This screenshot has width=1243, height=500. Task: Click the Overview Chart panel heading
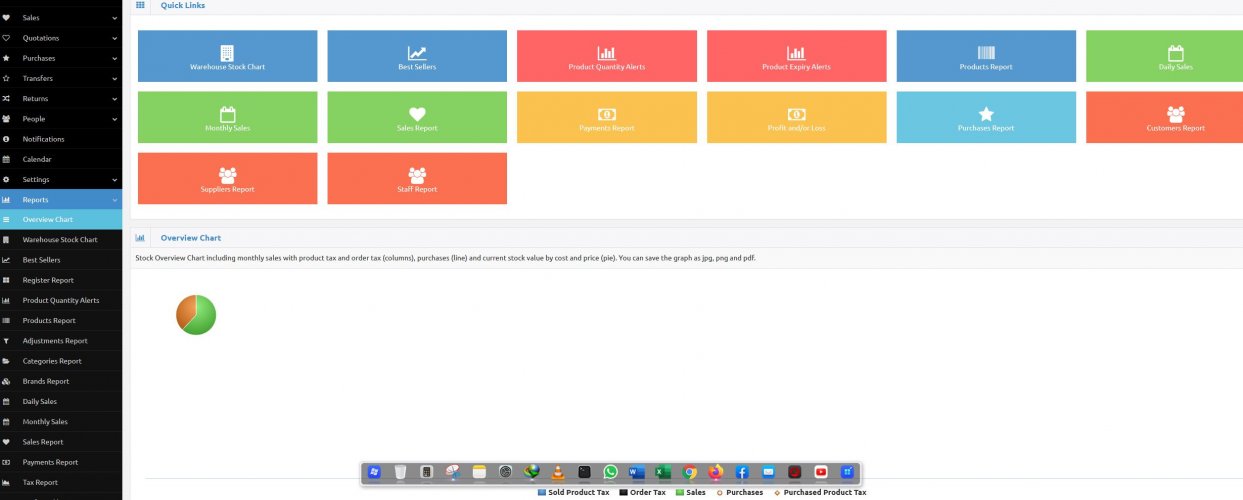191,238
